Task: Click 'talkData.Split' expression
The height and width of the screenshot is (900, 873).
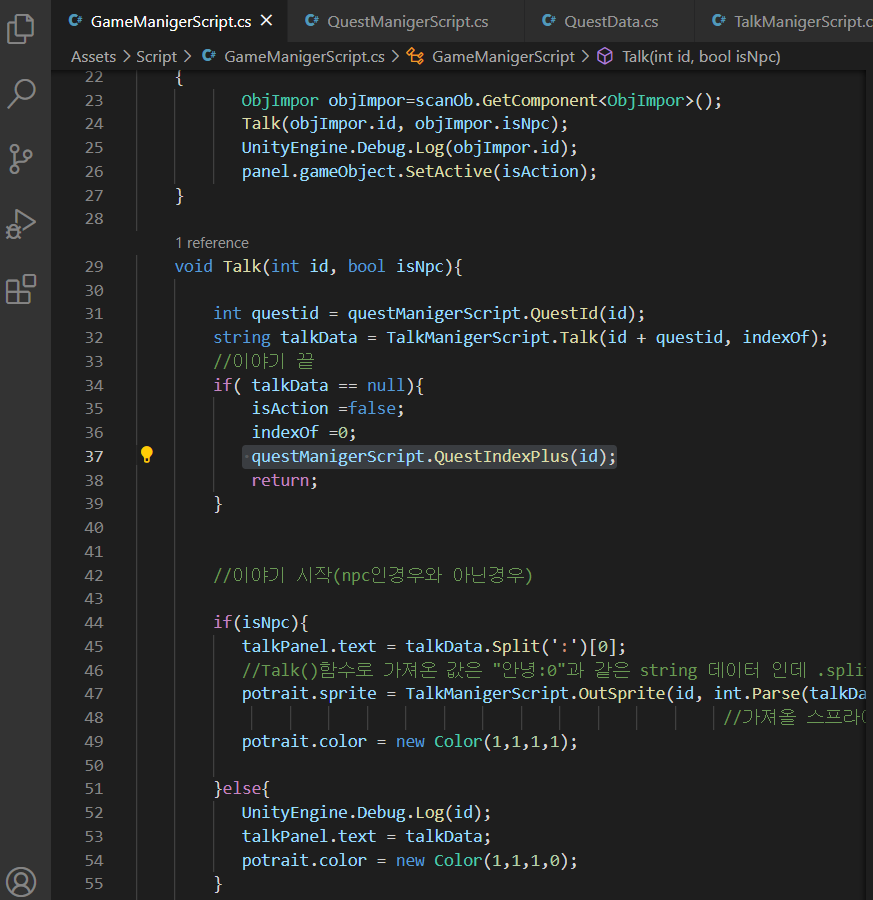Action: (x=472, y=646)
